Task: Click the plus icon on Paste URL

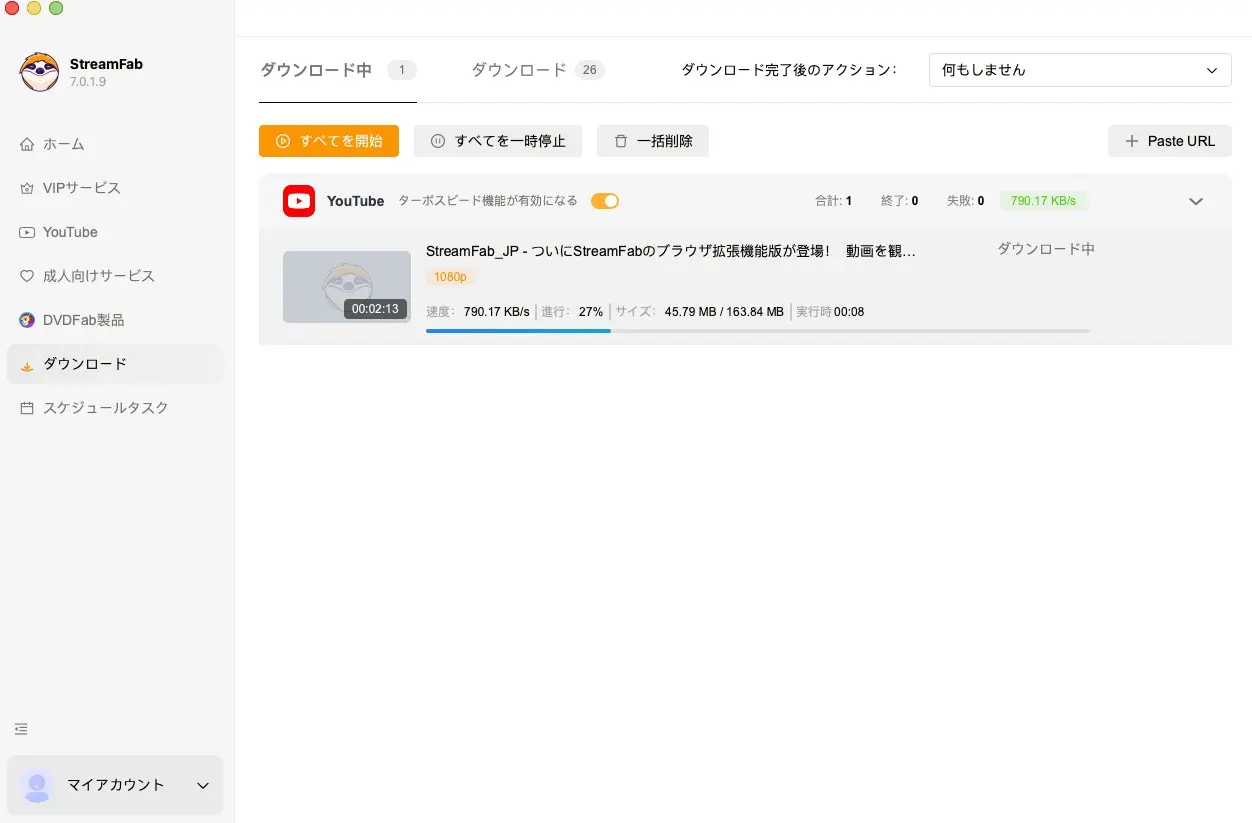Action: pos(1132,141)
